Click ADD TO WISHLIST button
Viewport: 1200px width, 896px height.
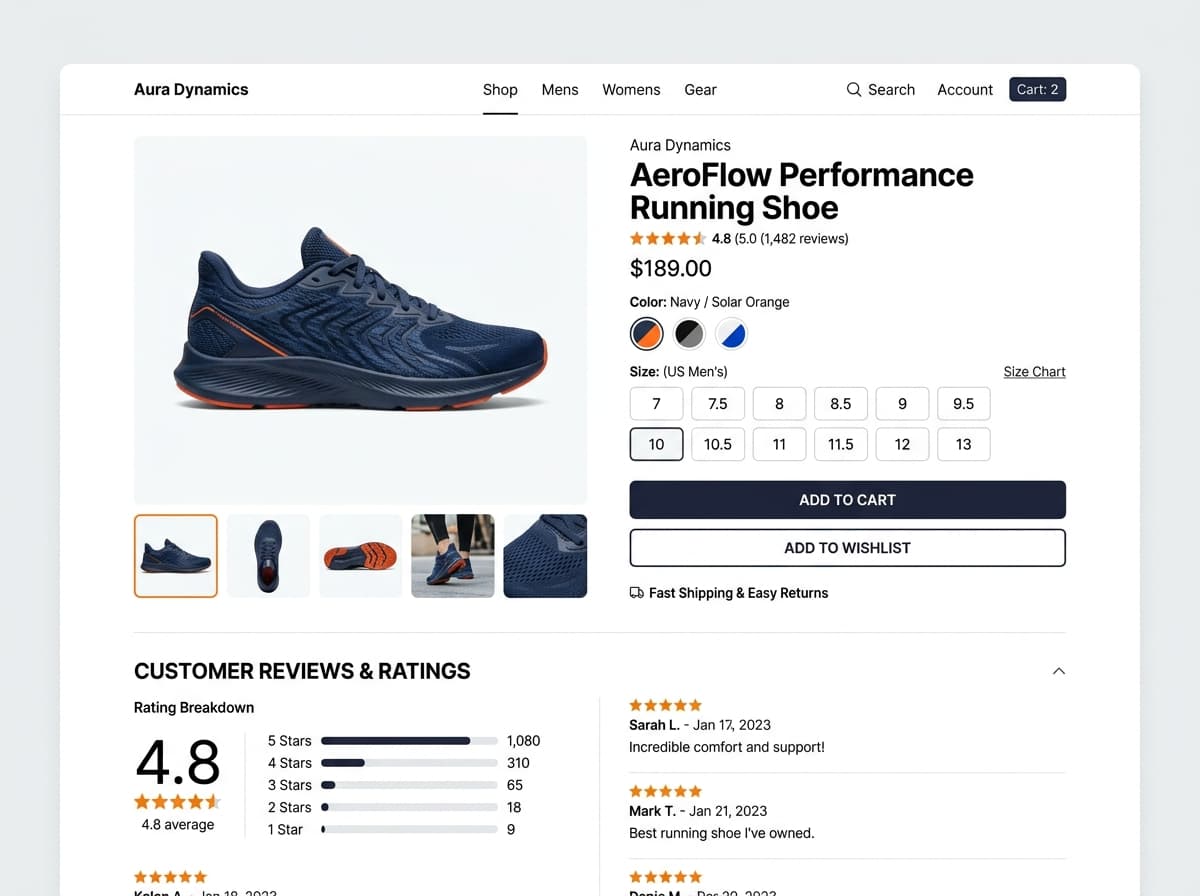pos(847,548)
